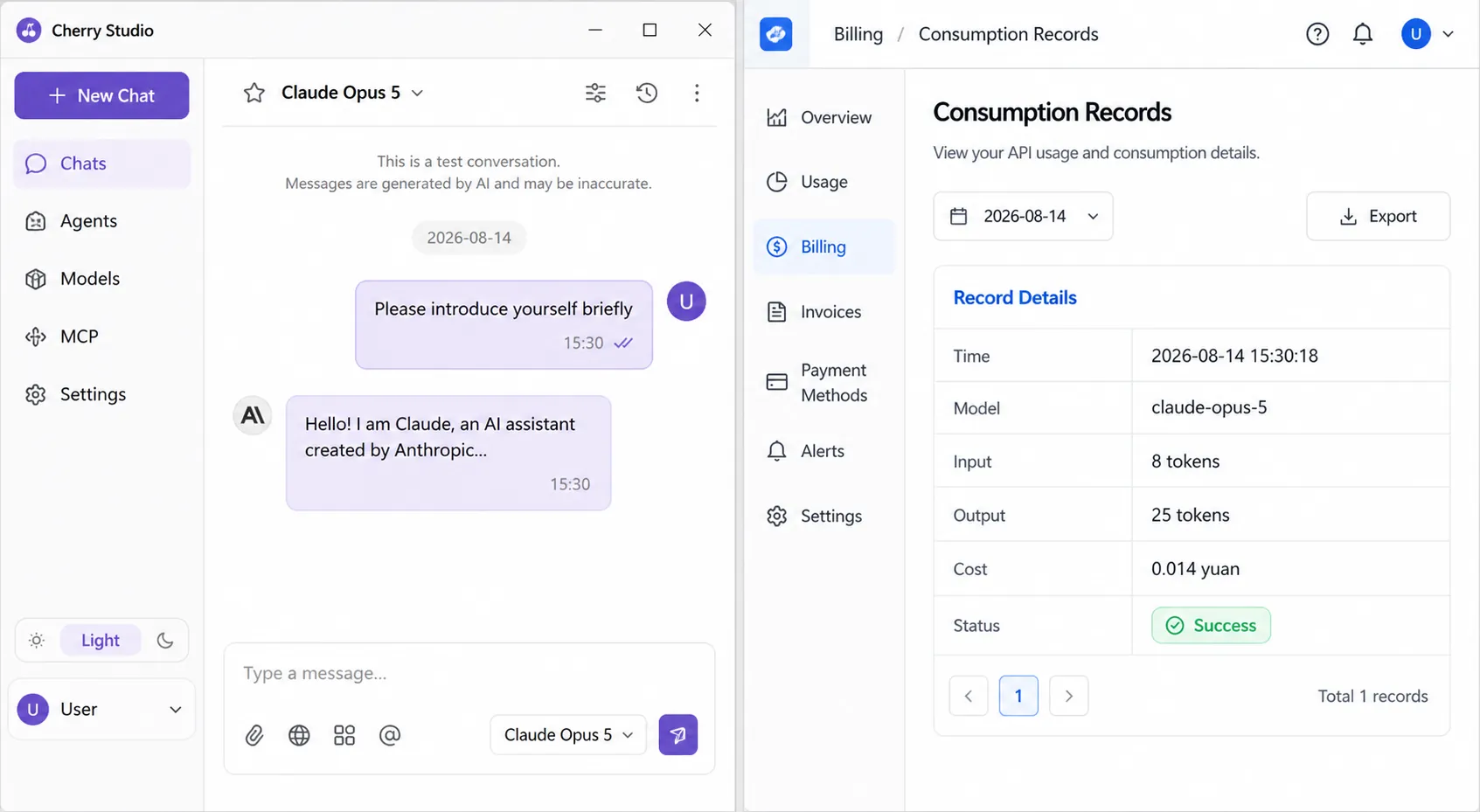The height and width of the screenshot is (812, 1480).
Task: Maximize the Cherry Studio window
Action: [650, 30]
